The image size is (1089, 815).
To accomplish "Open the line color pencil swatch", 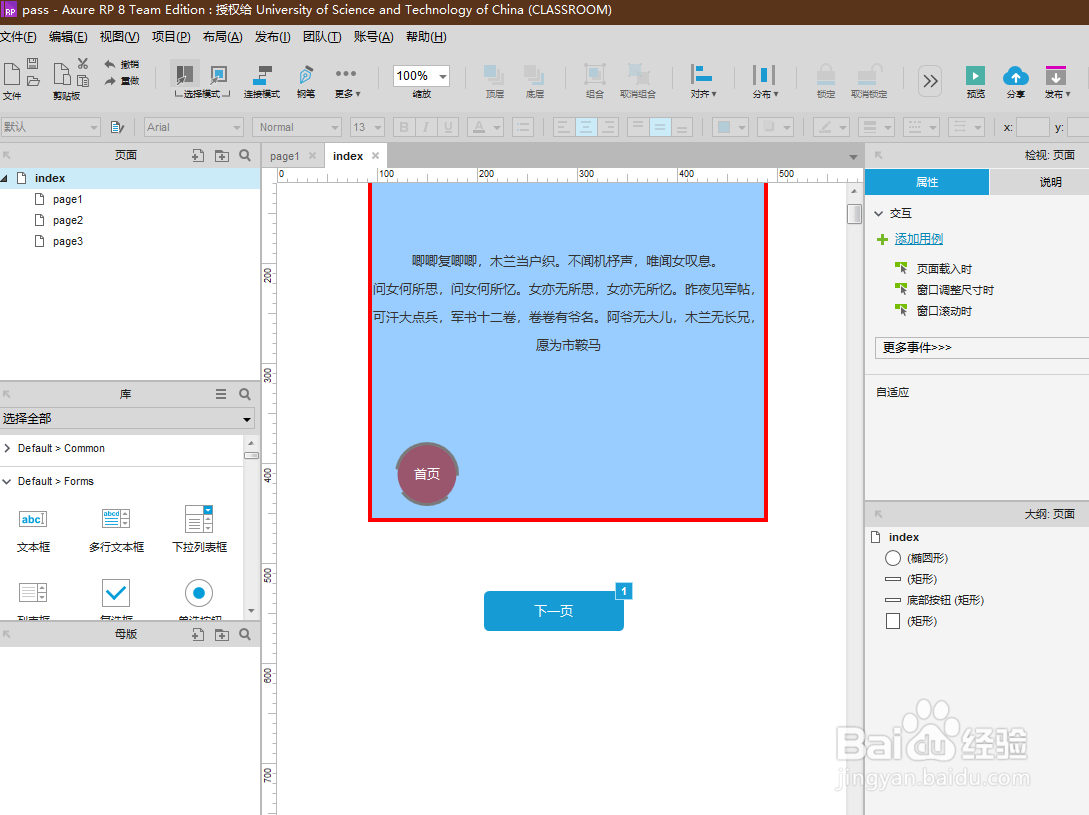I will point(831,127).
